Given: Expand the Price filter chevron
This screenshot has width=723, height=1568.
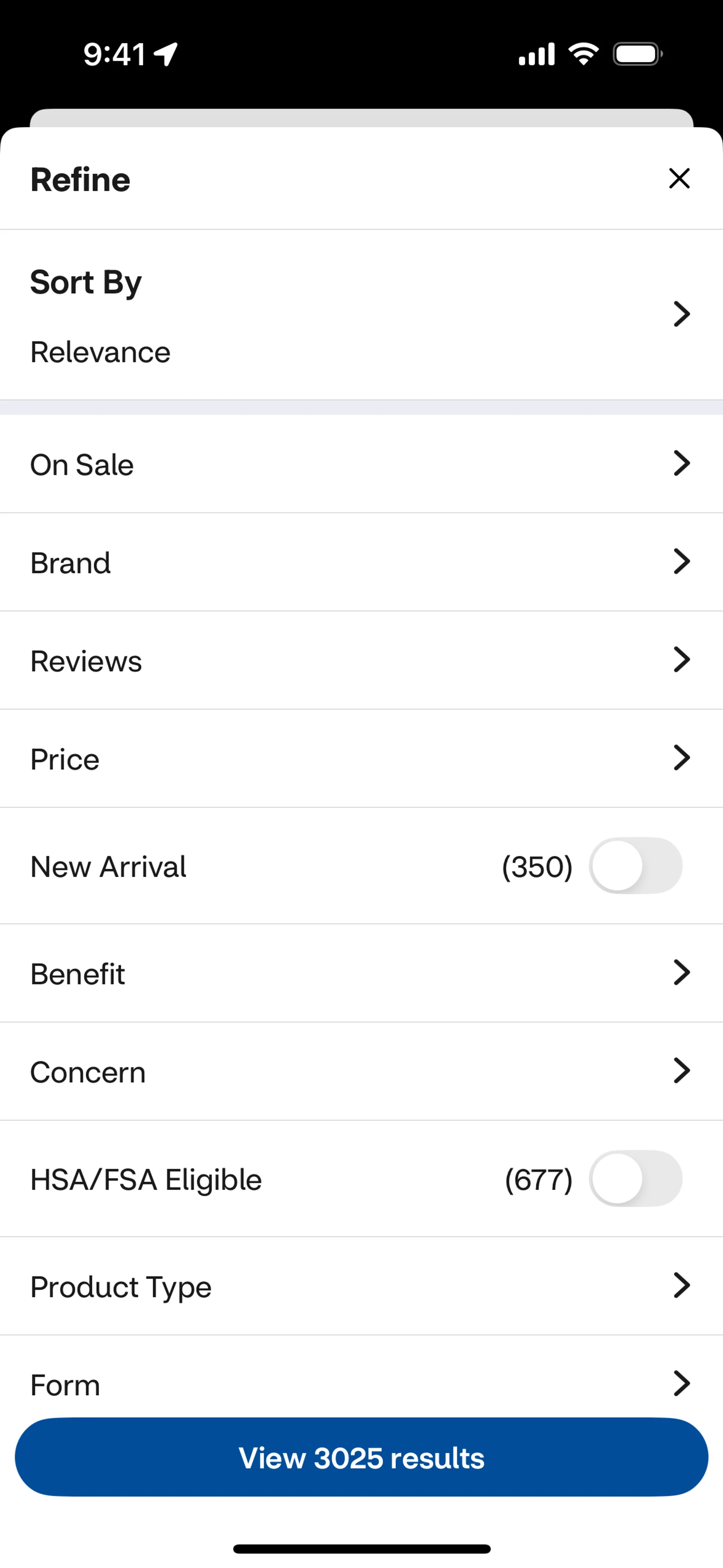Looking at the screenshot, I should coord(682,758).
